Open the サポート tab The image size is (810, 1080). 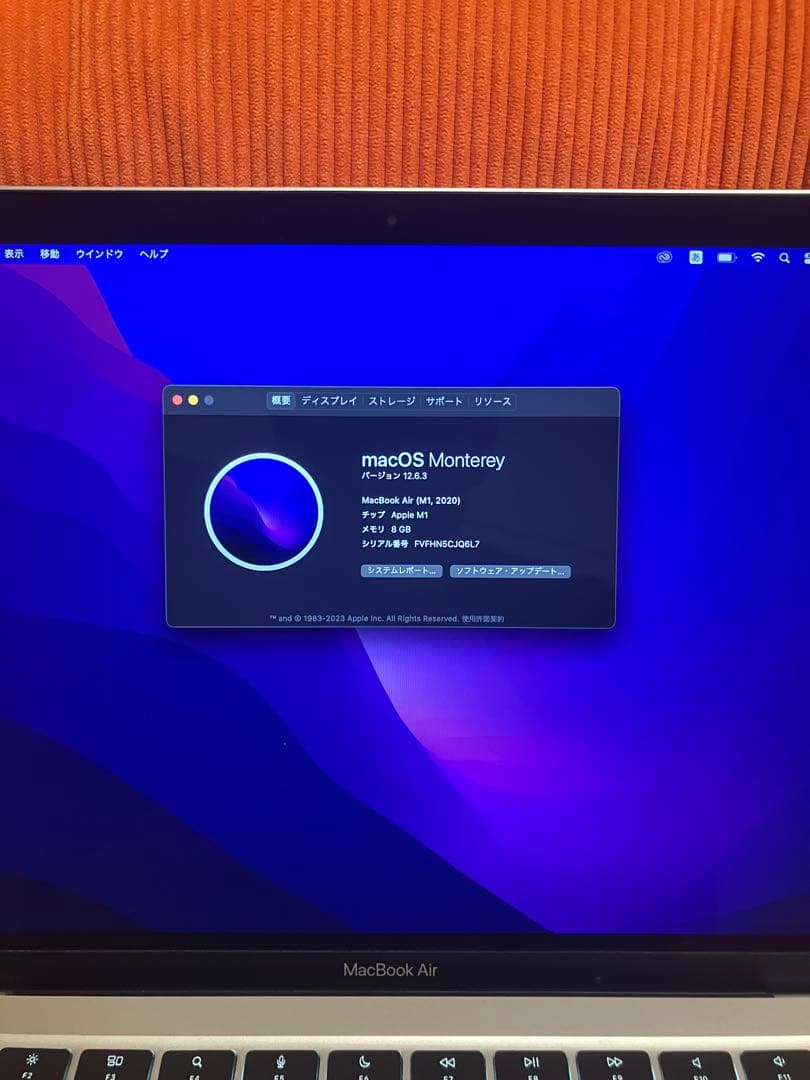[444, 401]
